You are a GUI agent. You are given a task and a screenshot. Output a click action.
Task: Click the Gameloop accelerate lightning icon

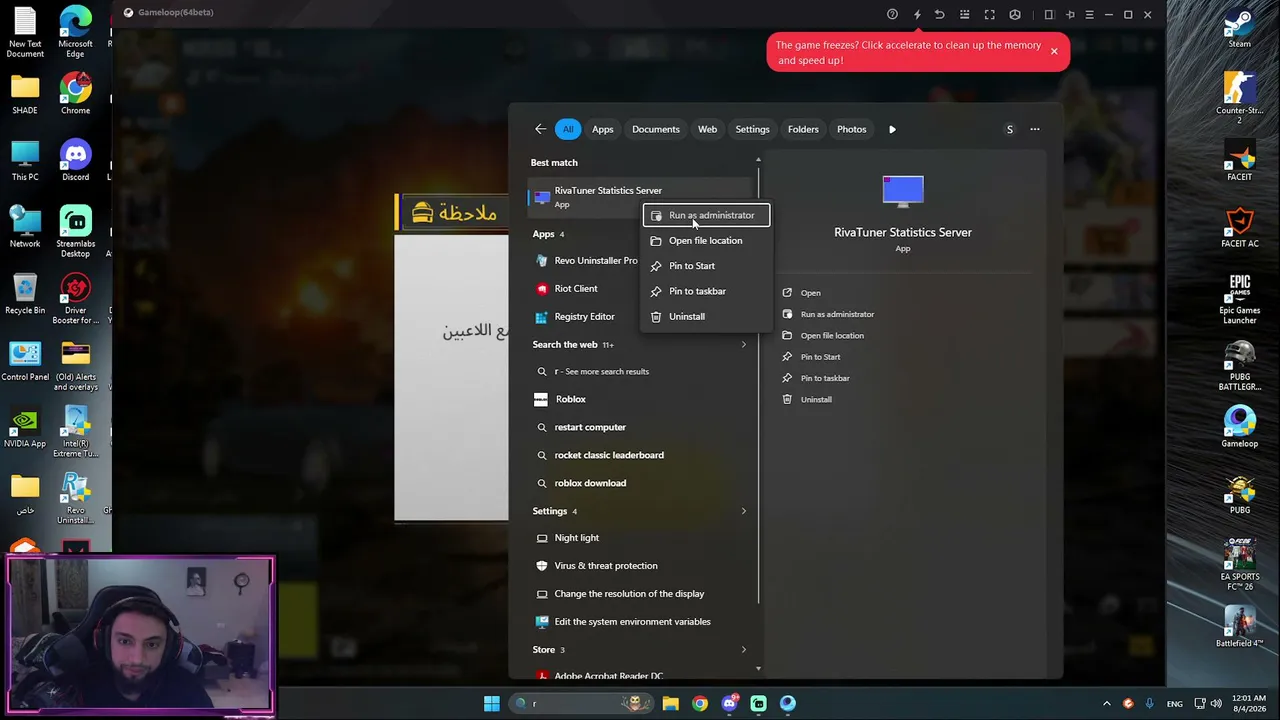click(916, 15)
